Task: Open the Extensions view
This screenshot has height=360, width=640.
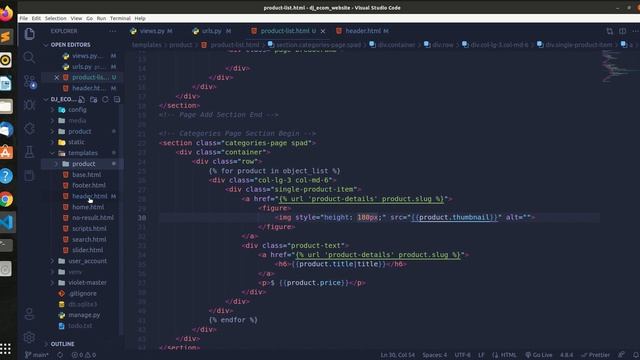Action: [x=29, y=129]
